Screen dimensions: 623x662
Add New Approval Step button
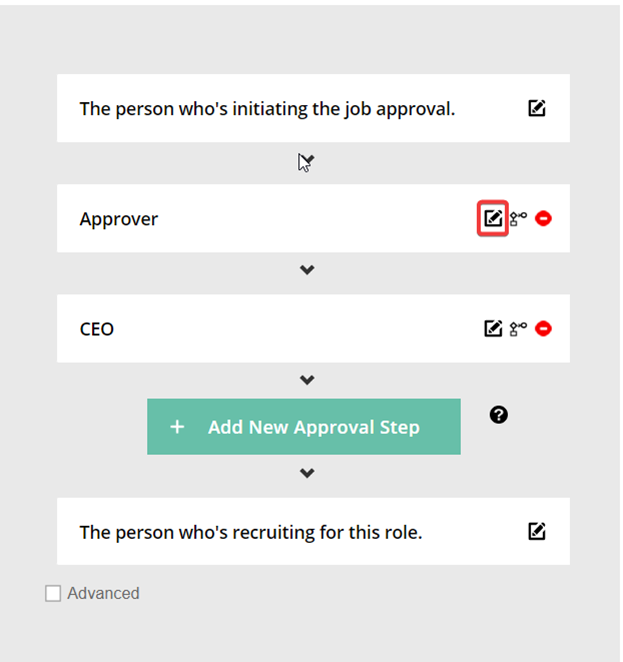click(x=303, y=426)
